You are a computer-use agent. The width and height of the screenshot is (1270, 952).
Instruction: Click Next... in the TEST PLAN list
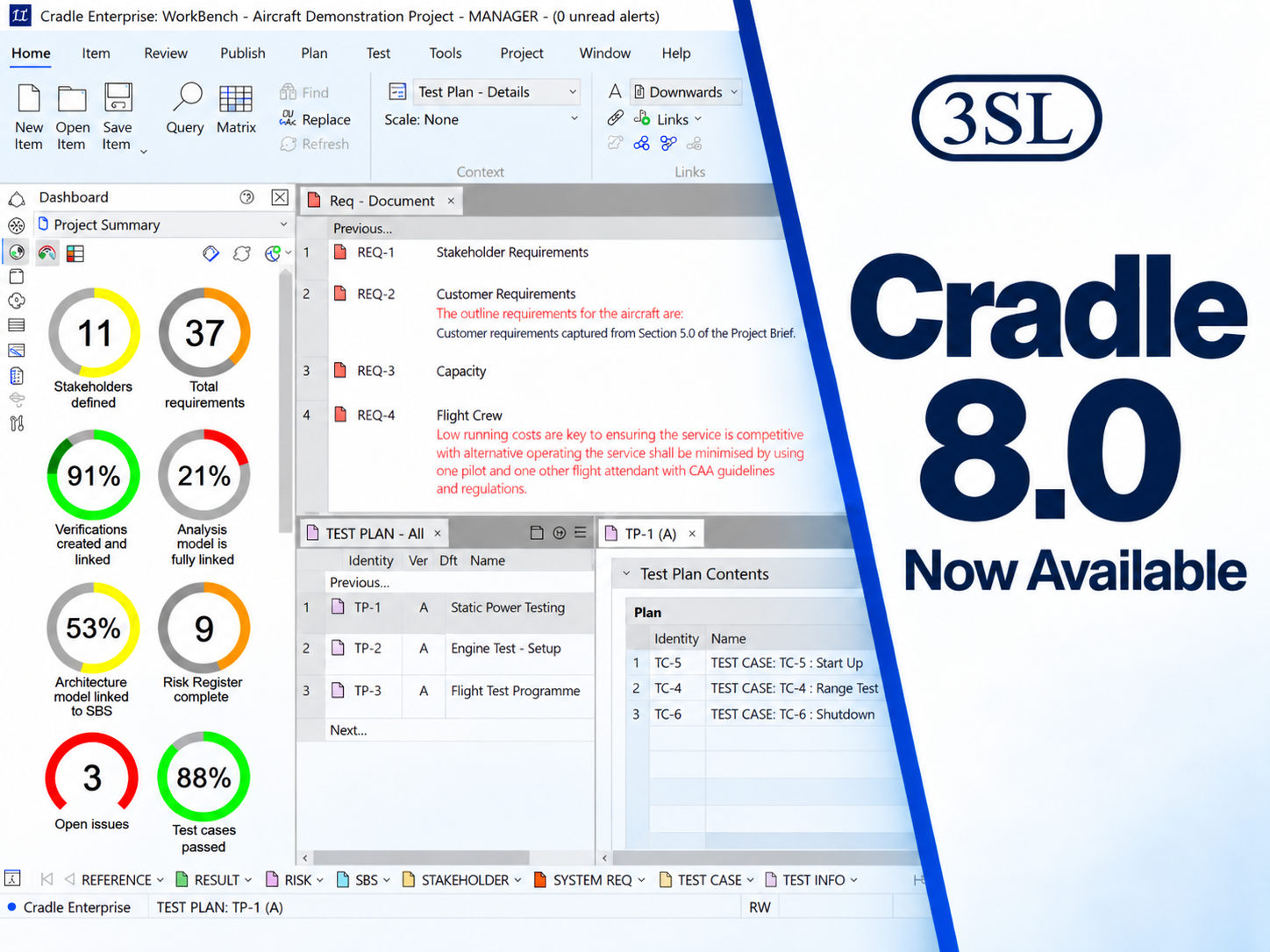pos(348,730)
